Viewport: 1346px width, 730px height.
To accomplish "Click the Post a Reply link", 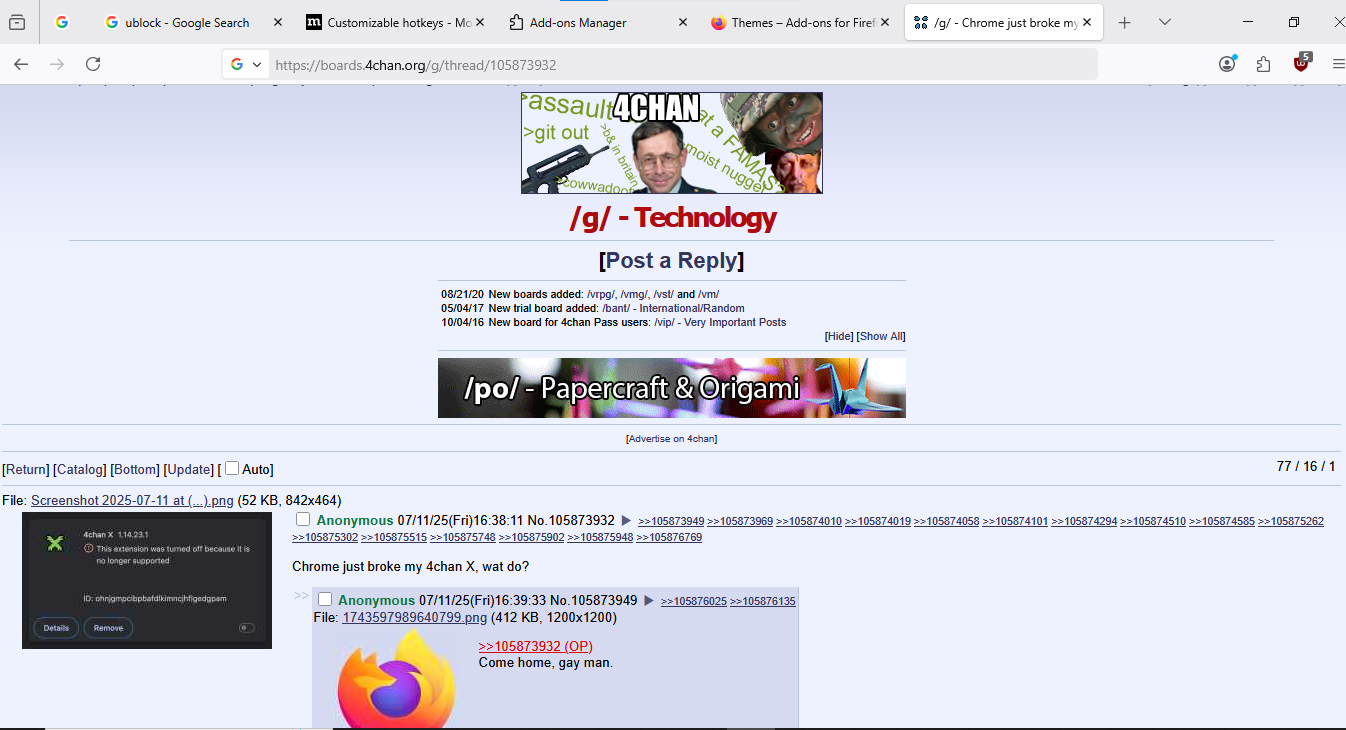I will tap(672, 260).
